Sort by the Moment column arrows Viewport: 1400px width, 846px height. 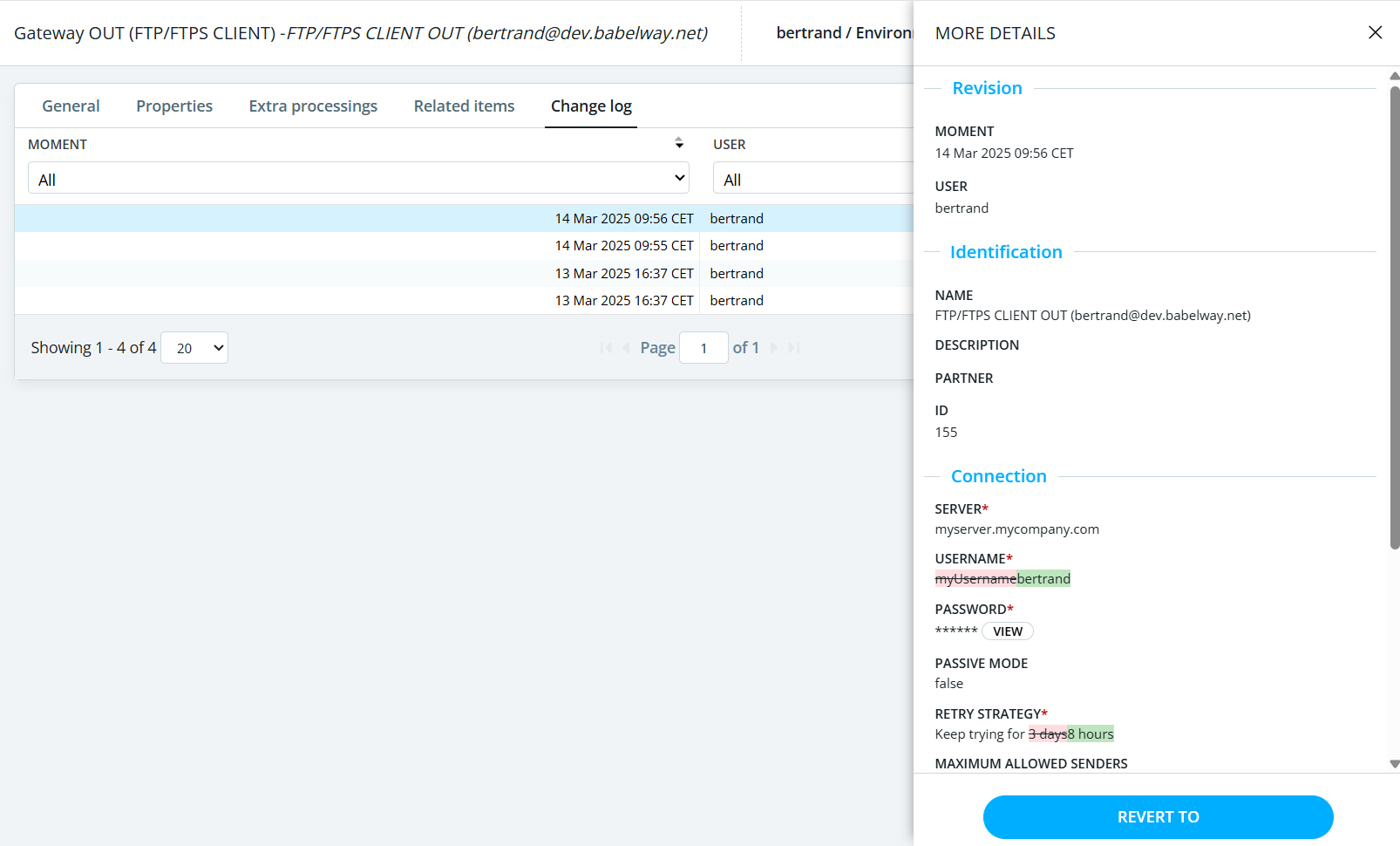pyautogui.click(x=678, y=143)
